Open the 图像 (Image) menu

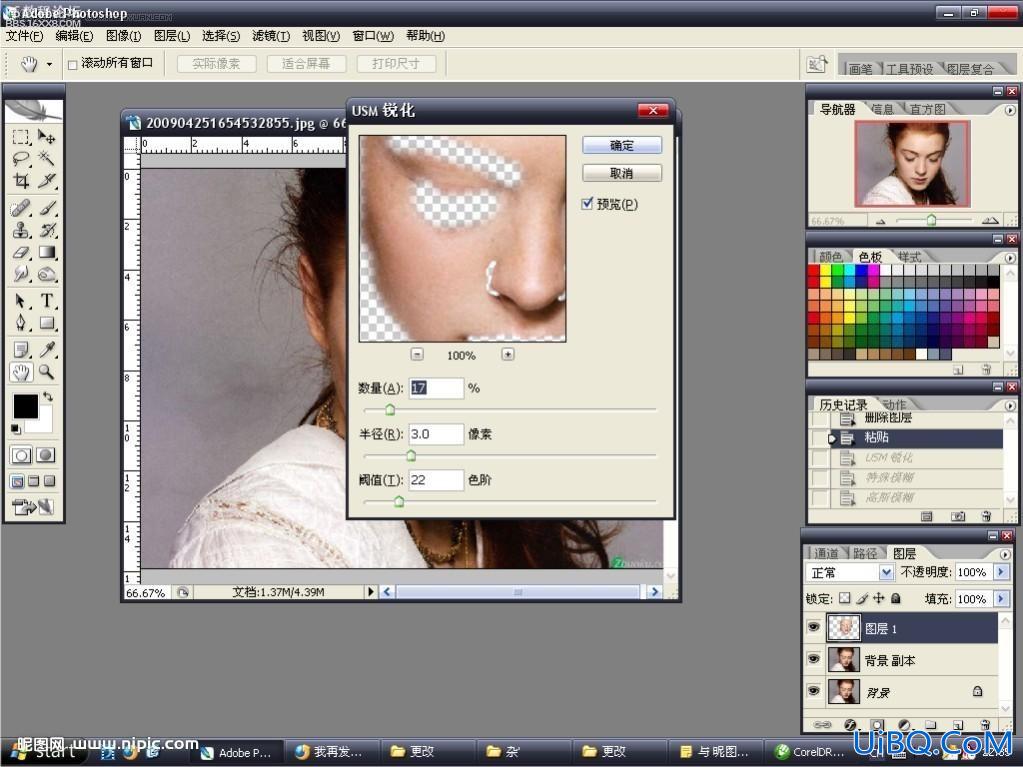123,36
